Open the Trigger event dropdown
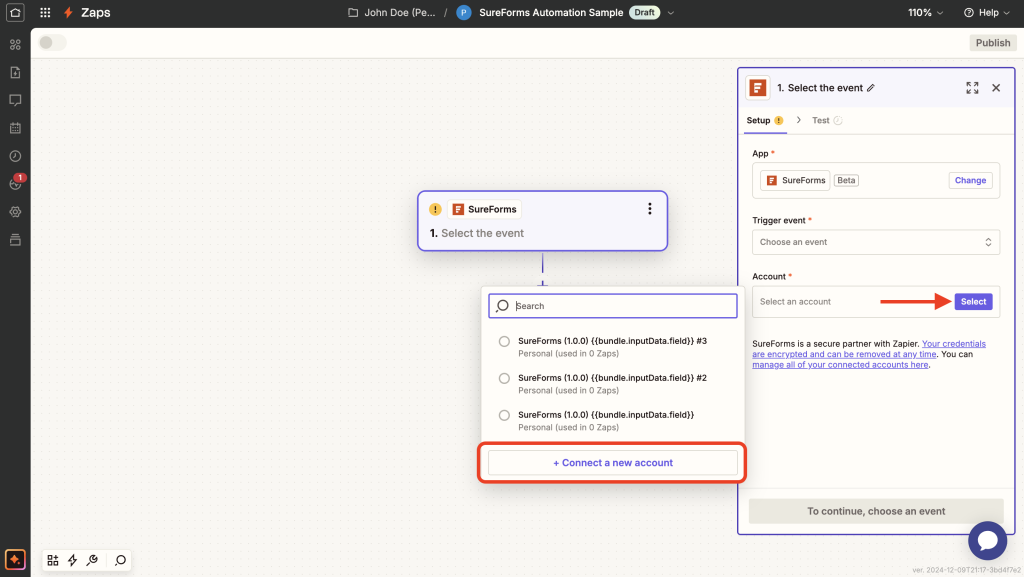 (875, 242)
